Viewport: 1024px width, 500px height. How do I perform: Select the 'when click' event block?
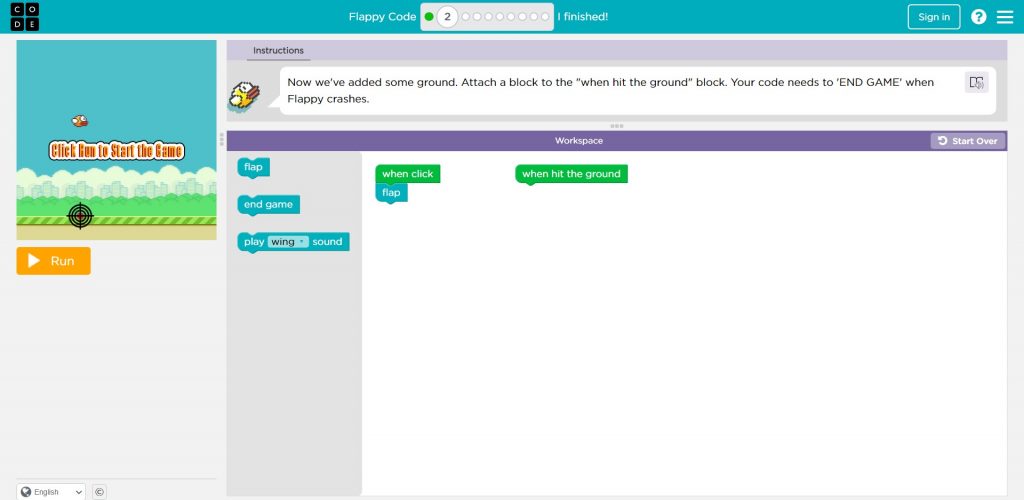(x=408, y=174)
